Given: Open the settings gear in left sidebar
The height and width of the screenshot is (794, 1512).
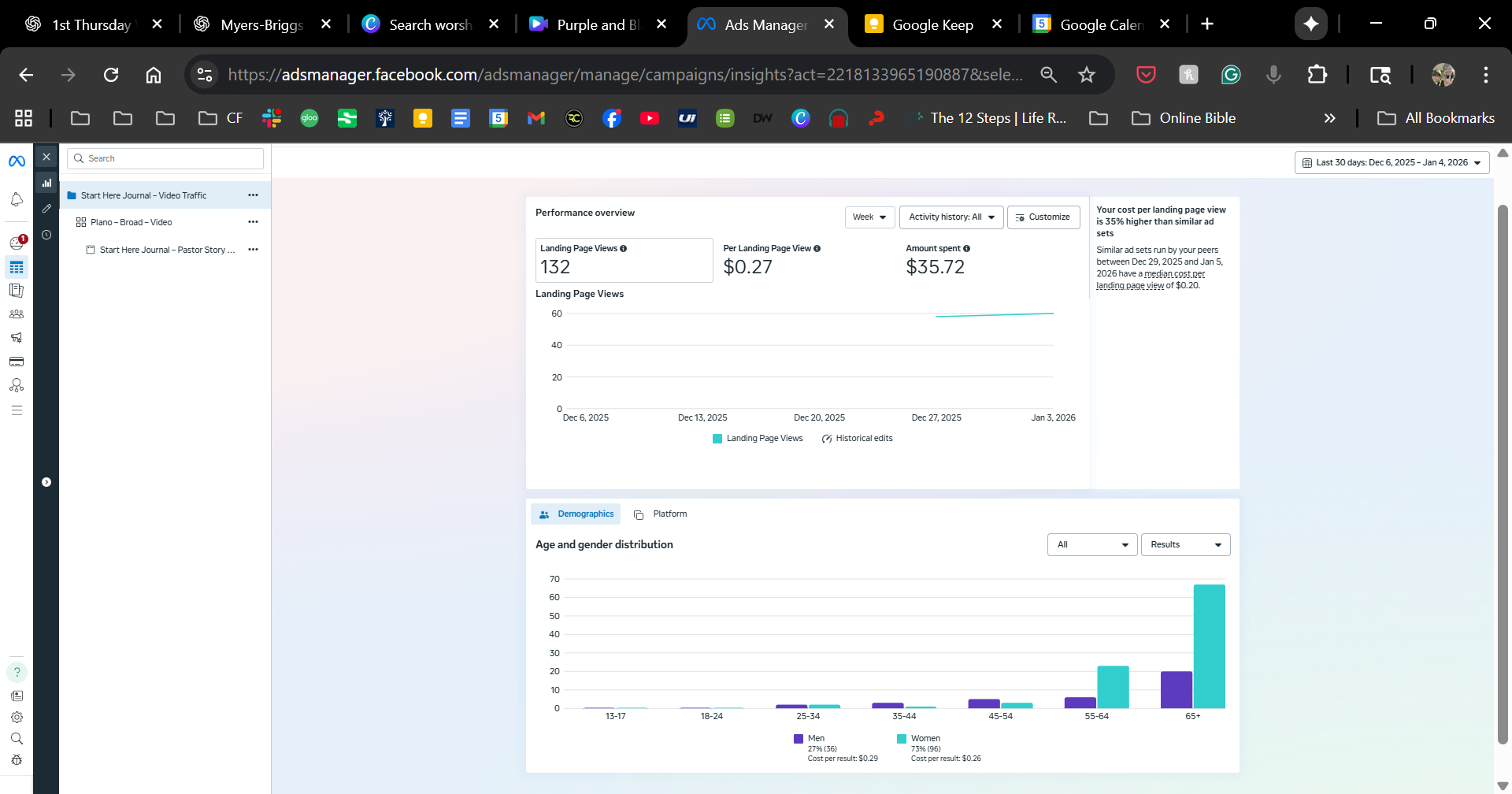Looking at the screenshot, I should pyautogui.click(x=17, y=717).
